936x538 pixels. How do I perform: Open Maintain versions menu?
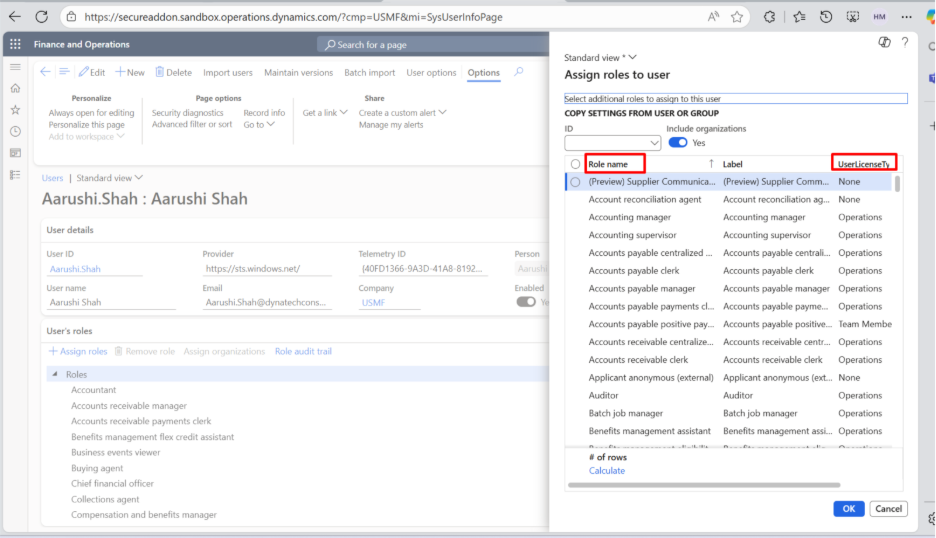point(298,72)
